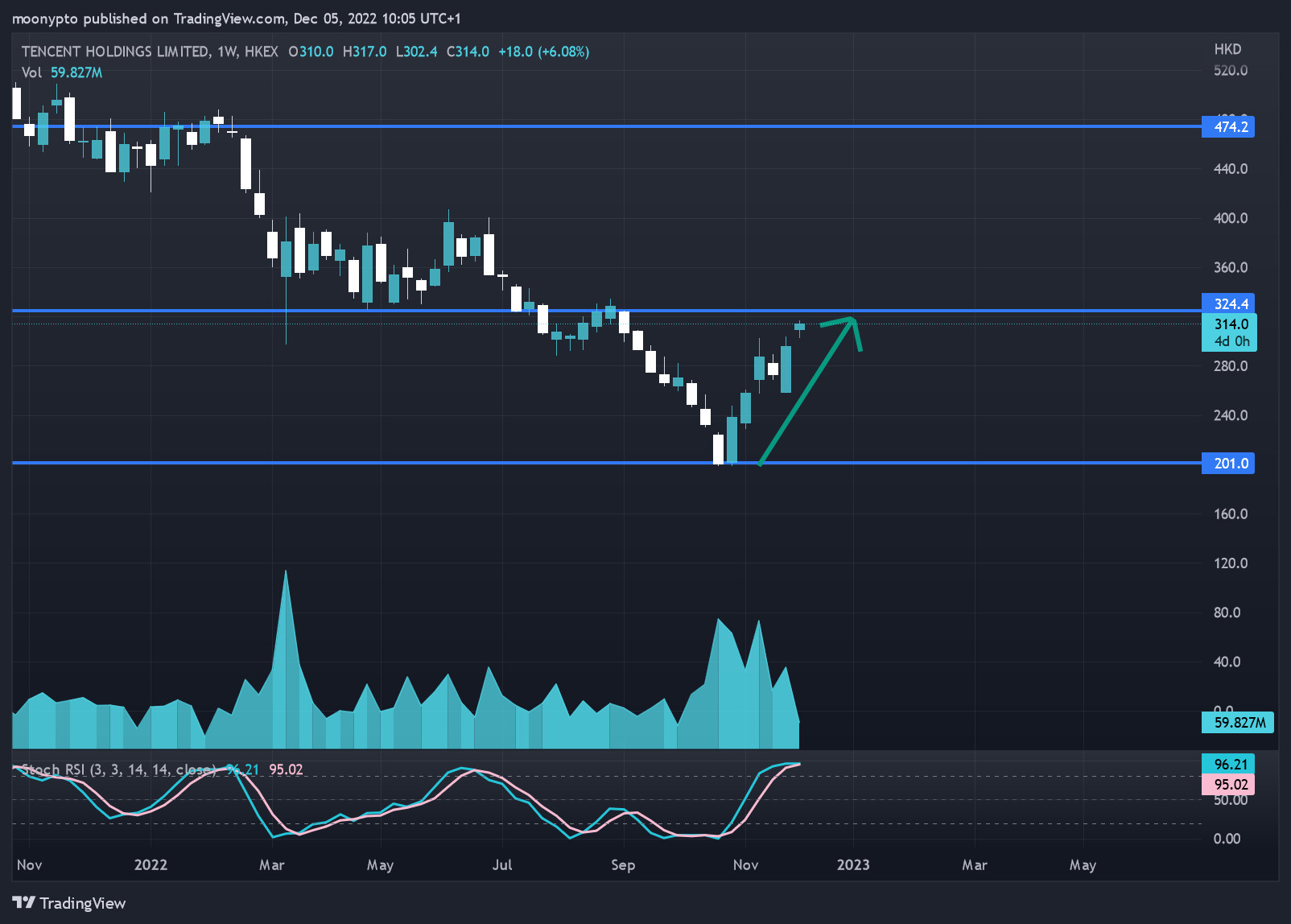Click the current price 314.0 label
The width and height of the screenshot is (1291, 924).
click(1229, 332)
